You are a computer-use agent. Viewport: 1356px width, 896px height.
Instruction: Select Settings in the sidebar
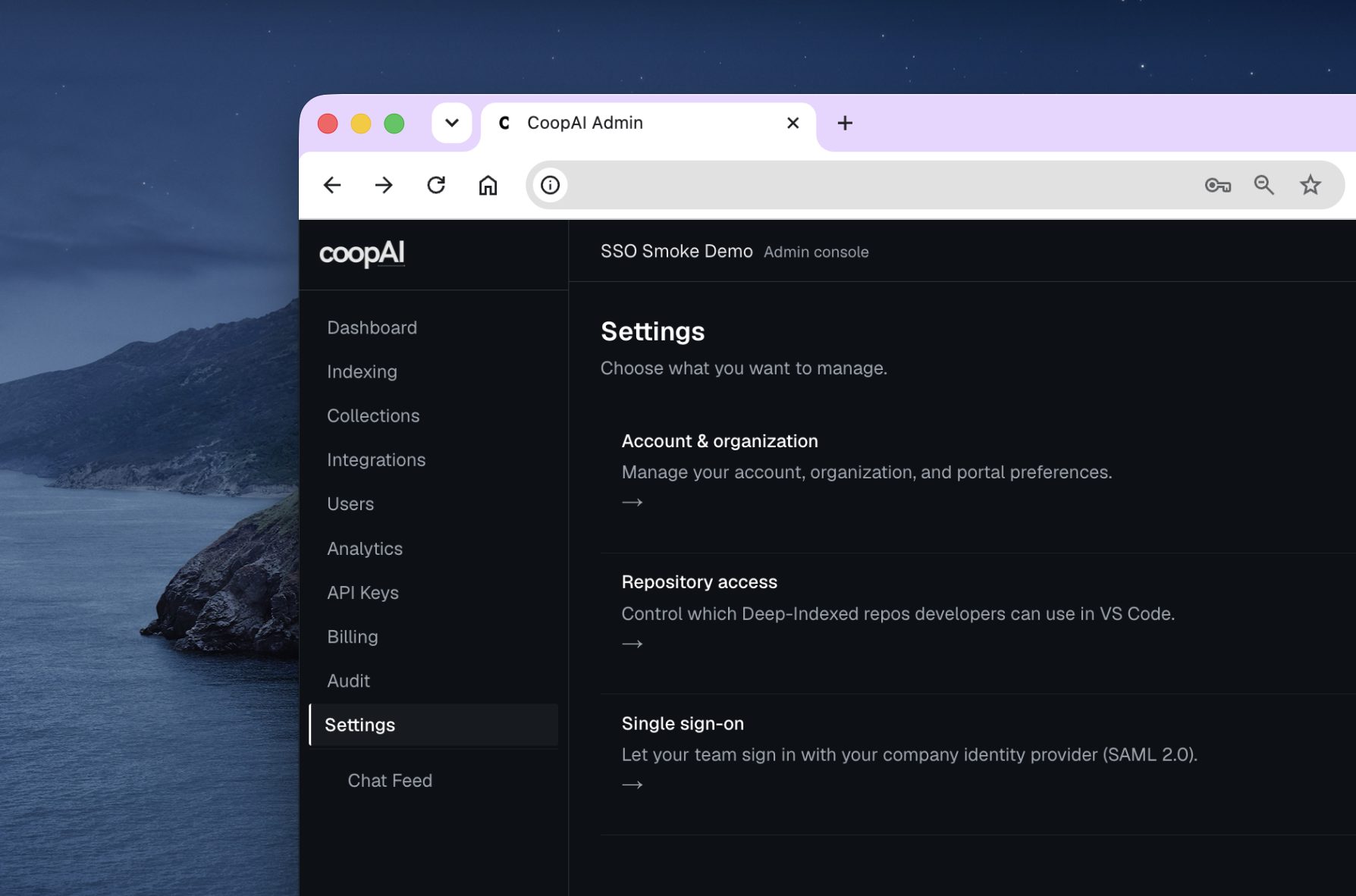point(434,725)
